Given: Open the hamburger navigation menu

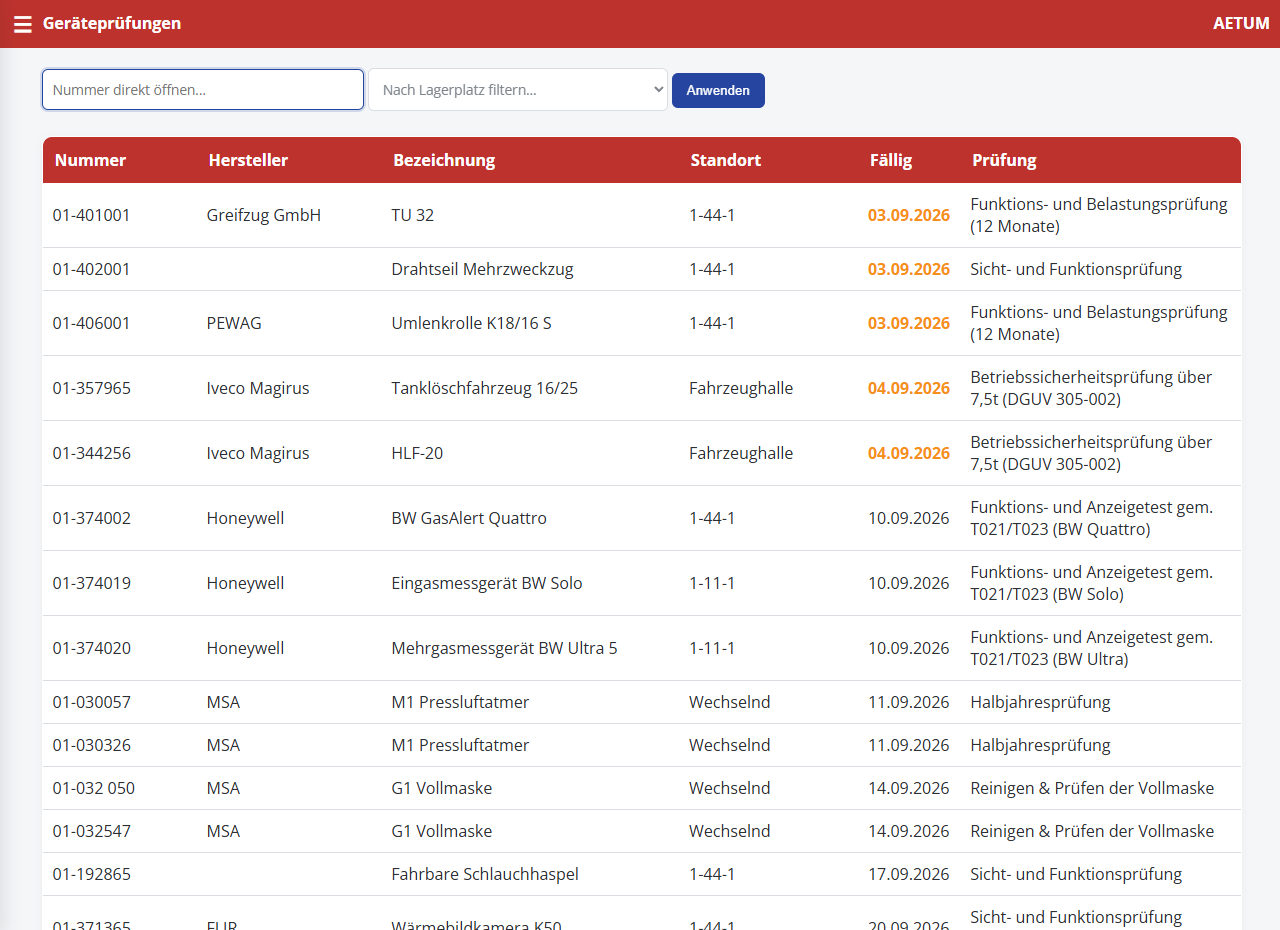Looking at the screenshot, I should pyautogui.click(x=23, y=24).
